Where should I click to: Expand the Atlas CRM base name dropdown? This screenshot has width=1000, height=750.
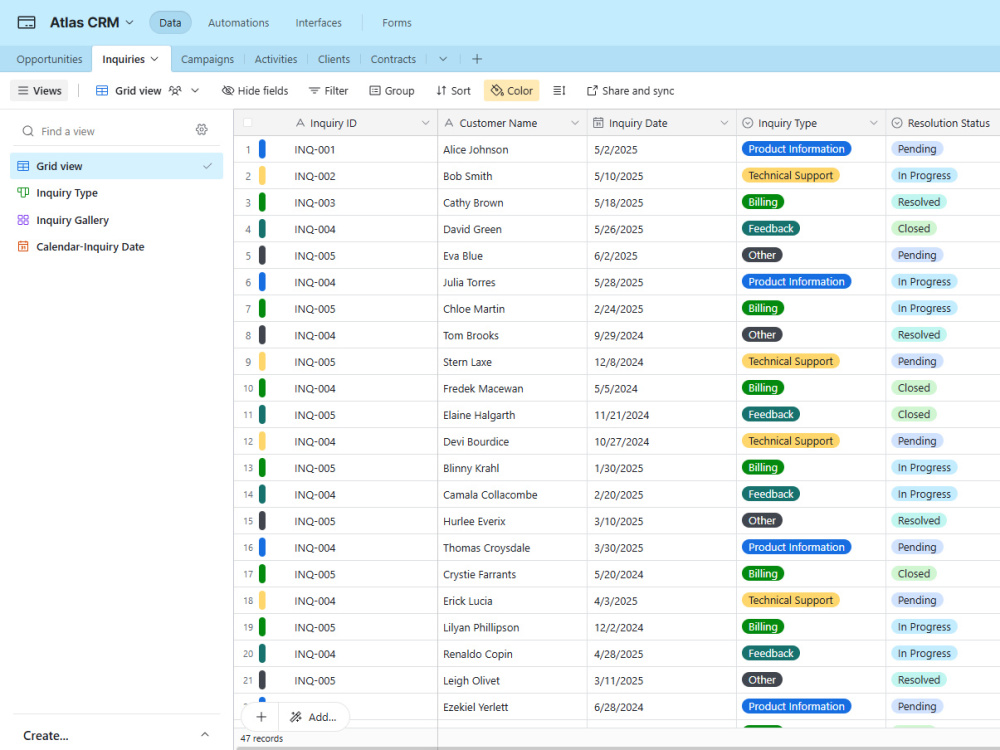click(x=129, y=22)
